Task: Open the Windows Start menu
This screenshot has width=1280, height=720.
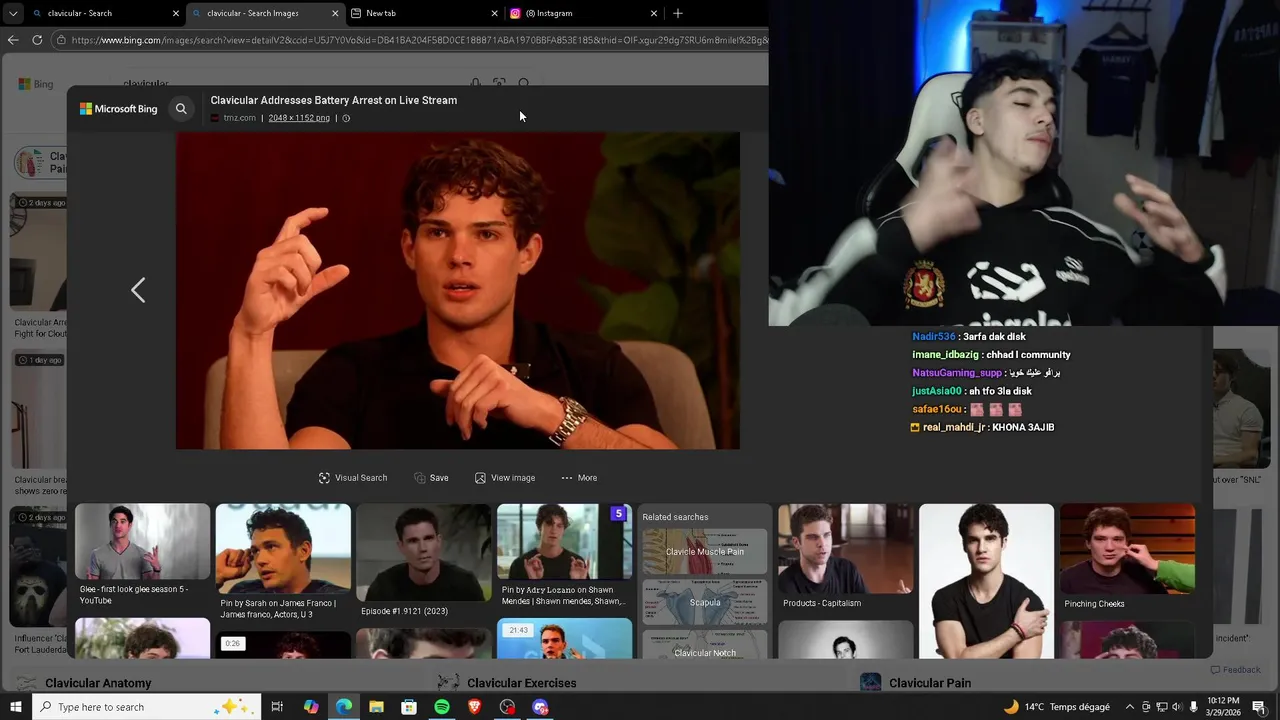Action: (15, 707)
